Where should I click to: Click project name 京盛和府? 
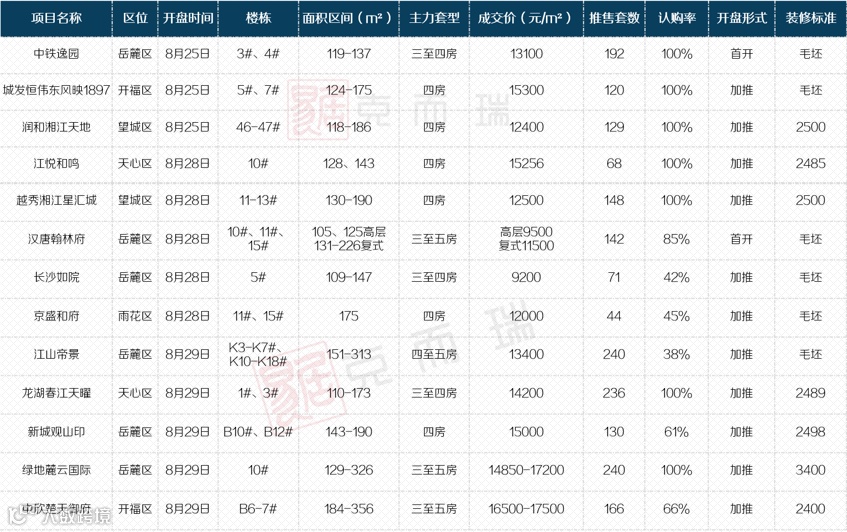click(57, 316)
